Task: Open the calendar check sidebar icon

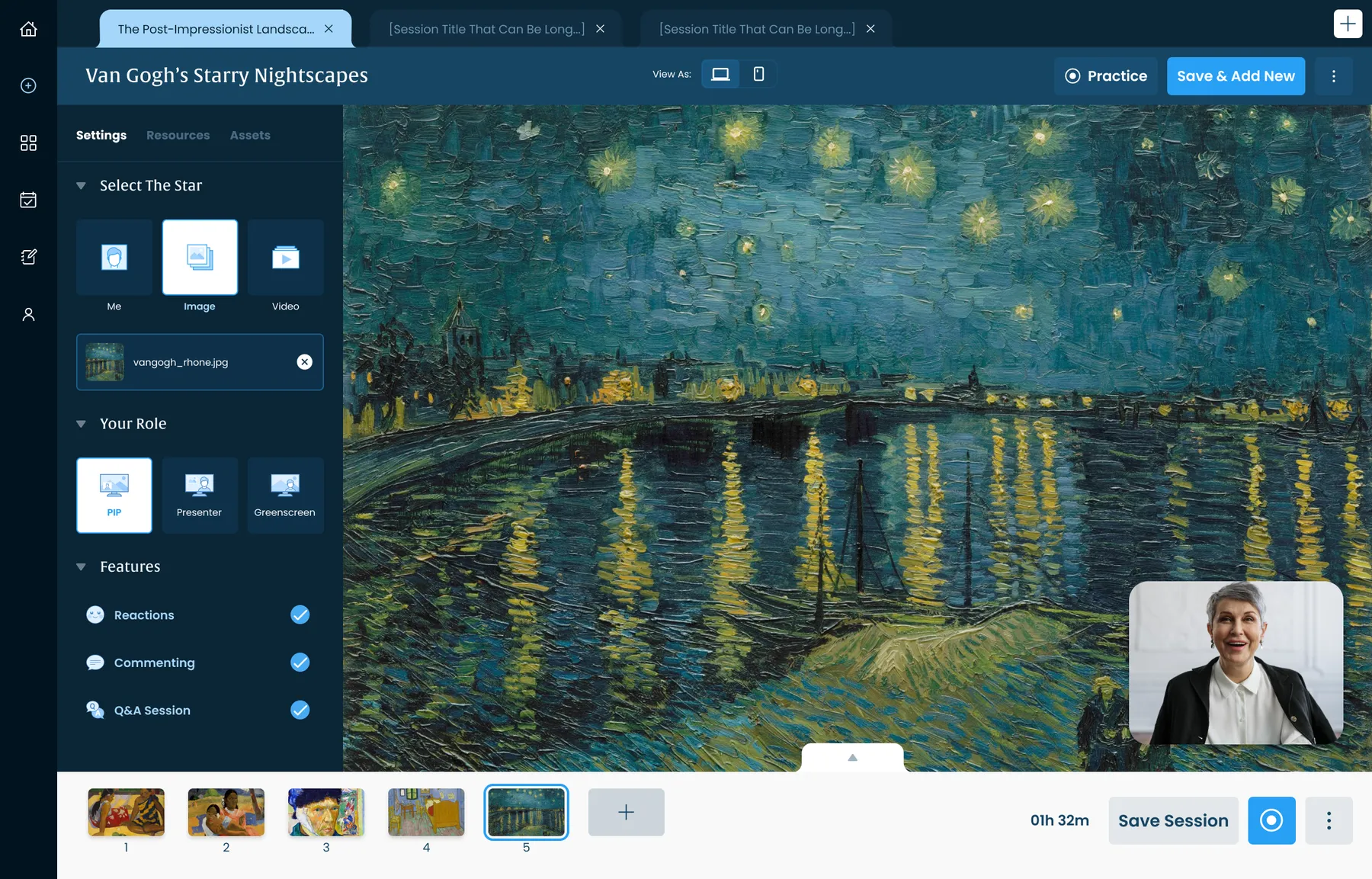Action: tap(28, 200)
